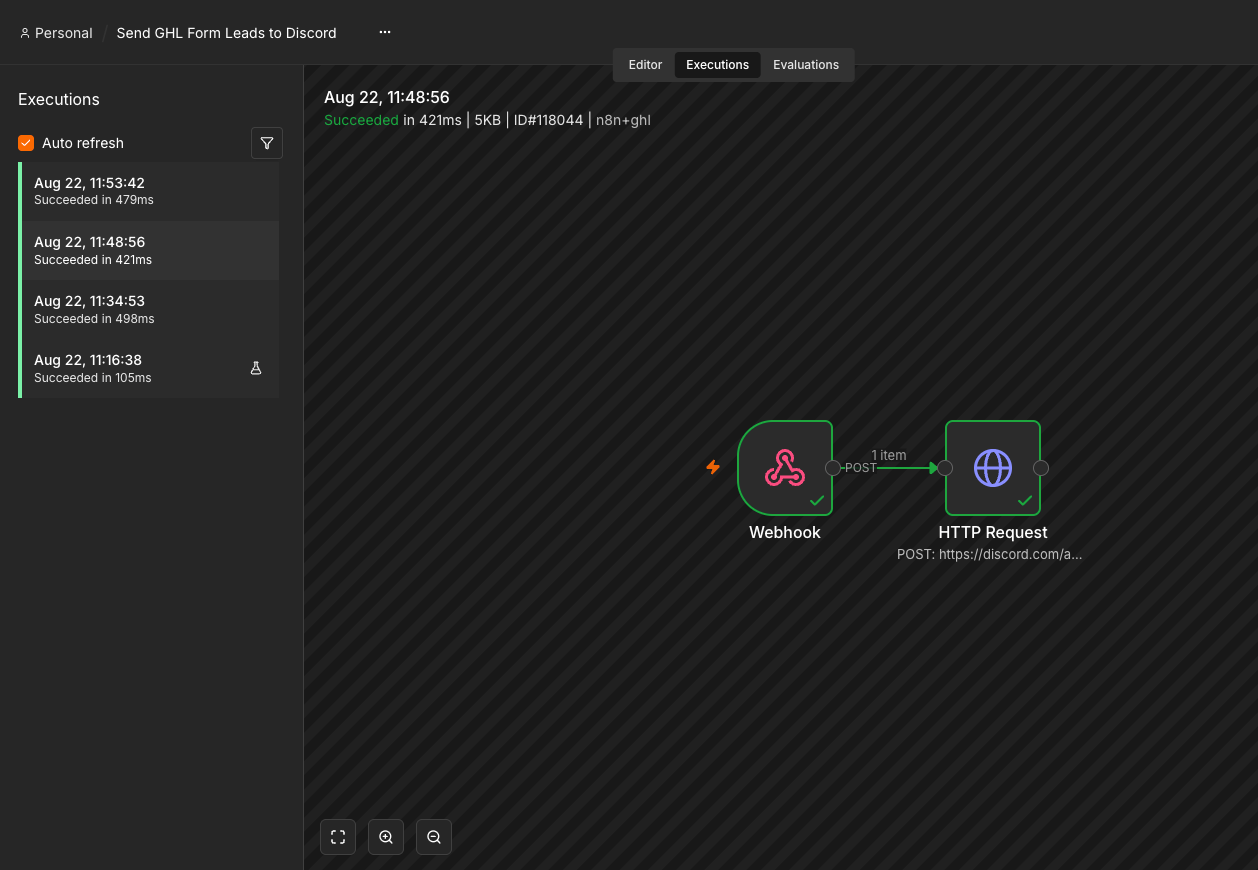Viewport: 1258px width, 870px height.
Task: Open the Aug 22, 11:34:53 execution
Action: tap(150, 309)
